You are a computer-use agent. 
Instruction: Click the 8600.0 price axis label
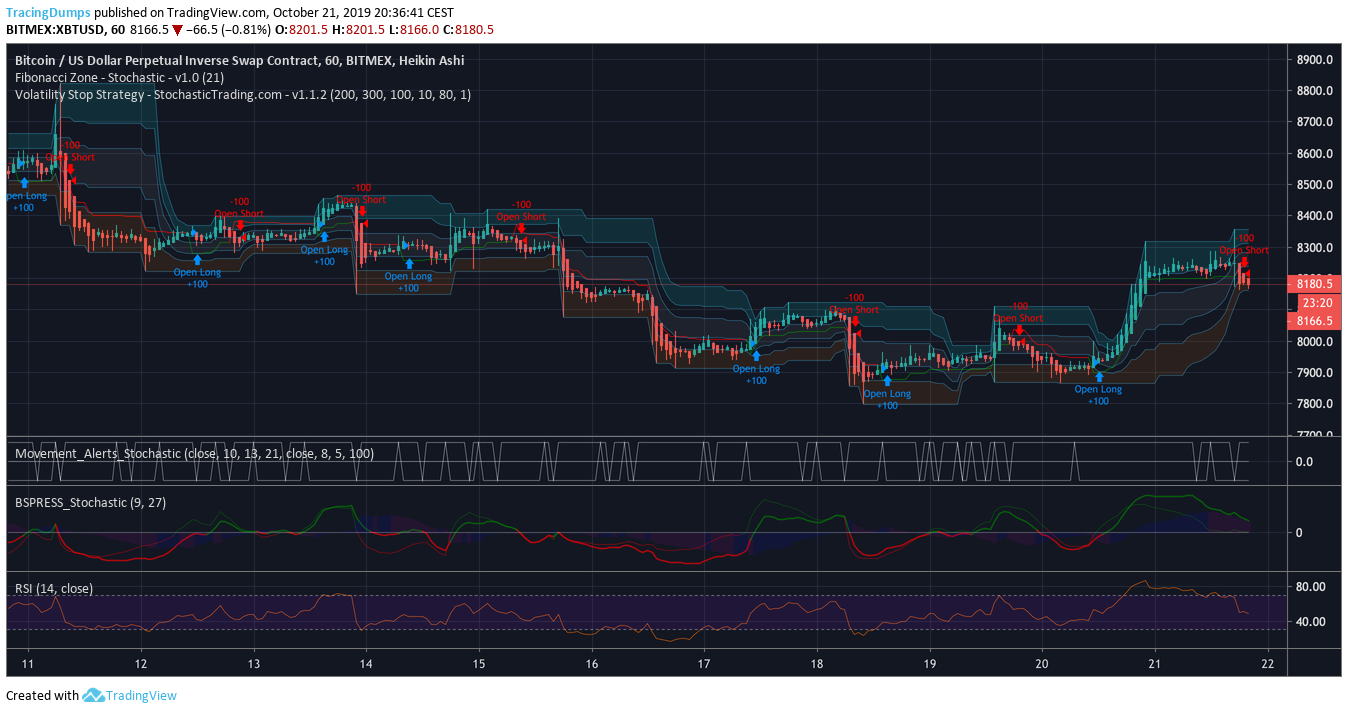(x=1315, y=153)
